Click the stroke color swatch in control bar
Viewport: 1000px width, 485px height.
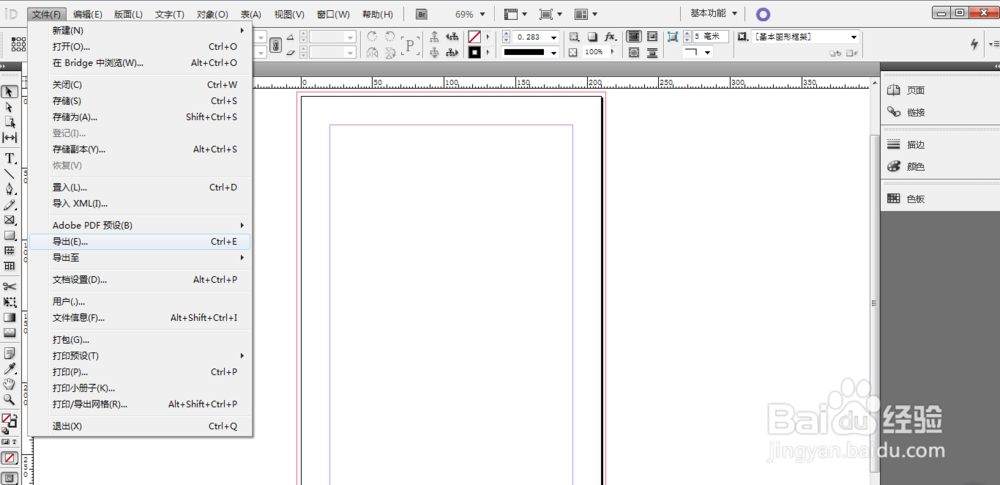tap(474, 52)
